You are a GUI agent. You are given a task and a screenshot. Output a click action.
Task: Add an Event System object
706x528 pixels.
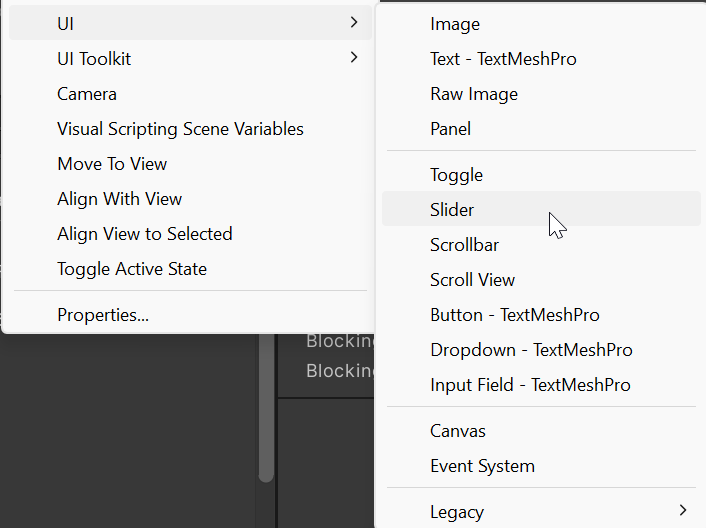[541, 466]
